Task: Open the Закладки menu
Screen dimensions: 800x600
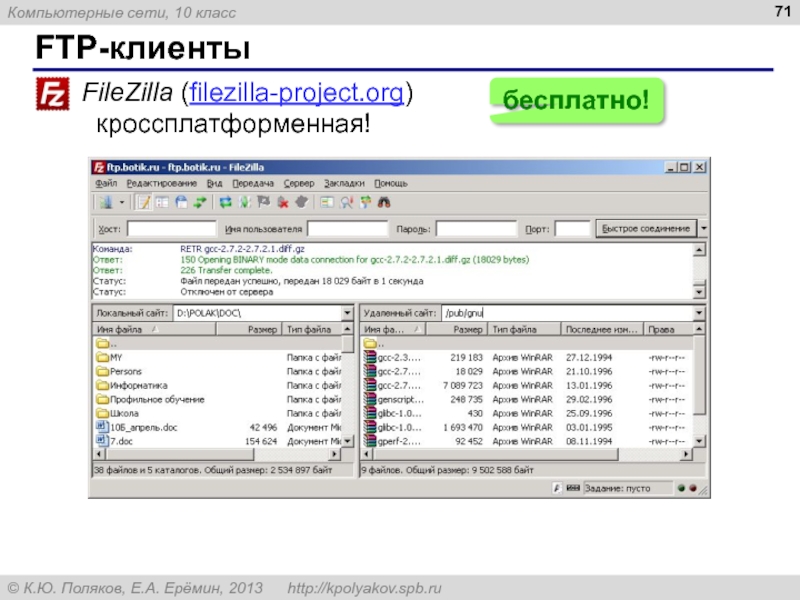Action: point(344,183)
